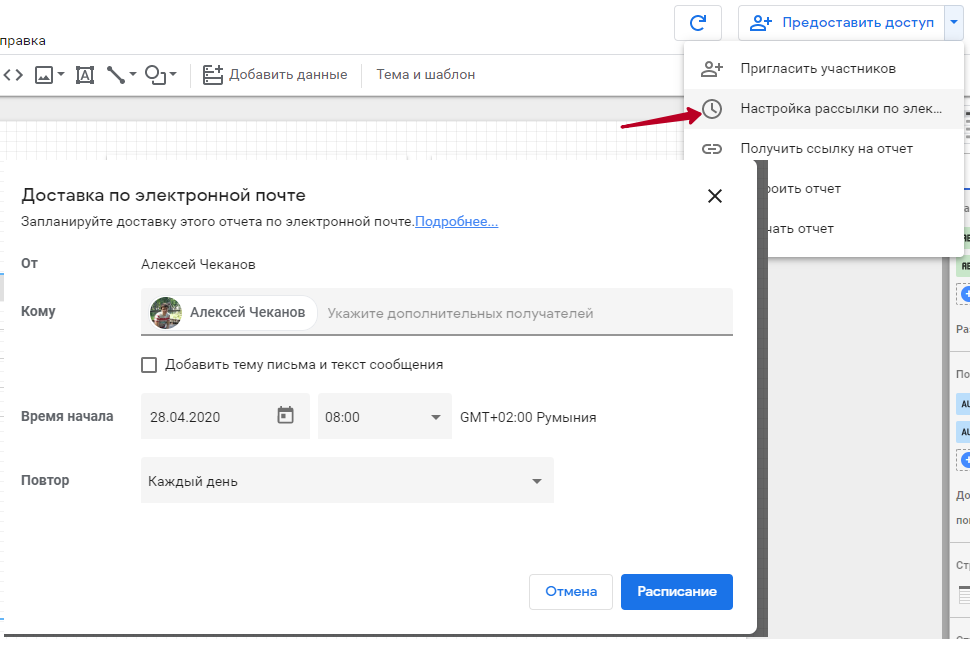Open the Подробнее link
The height and width of the screenshot is (647, 970).
[456, 221]
